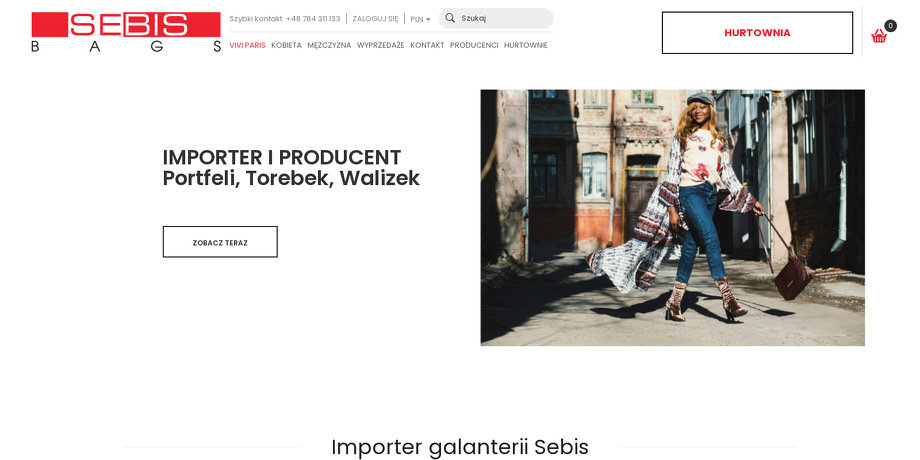Click the cart item count badge
Screen dimensions: 920x460
pos(890,26)
